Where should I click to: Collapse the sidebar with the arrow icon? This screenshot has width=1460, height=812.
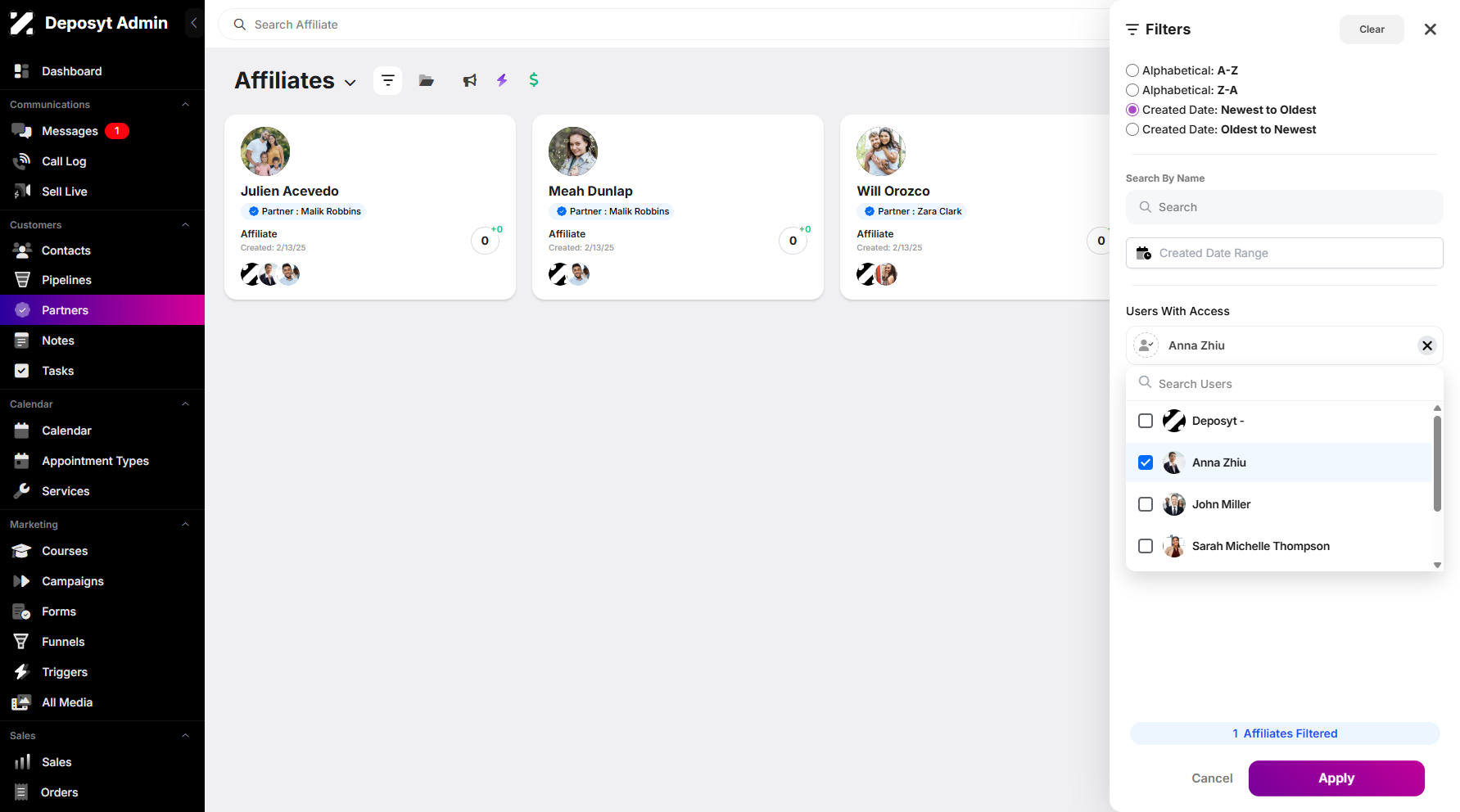194,23
